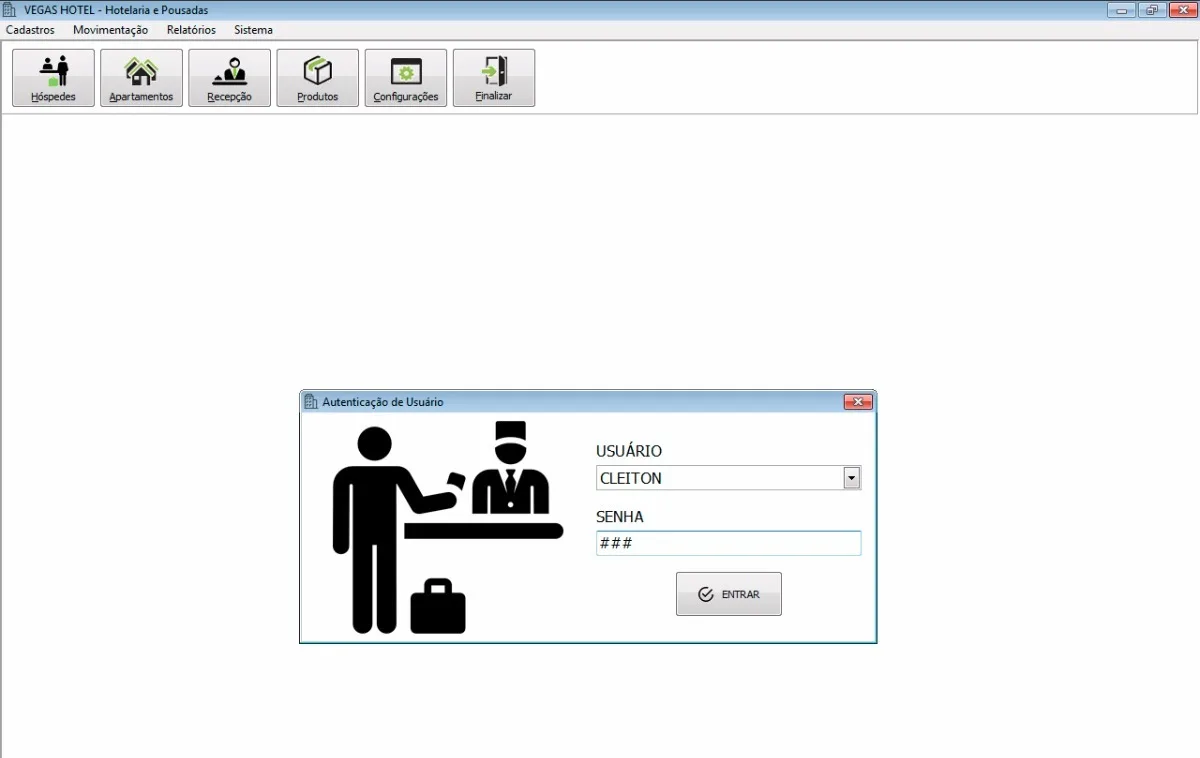This screenshot has height=758, width=1200.
Task: Select the Finalizar exit door icon
Action: (x=494, y=72)
